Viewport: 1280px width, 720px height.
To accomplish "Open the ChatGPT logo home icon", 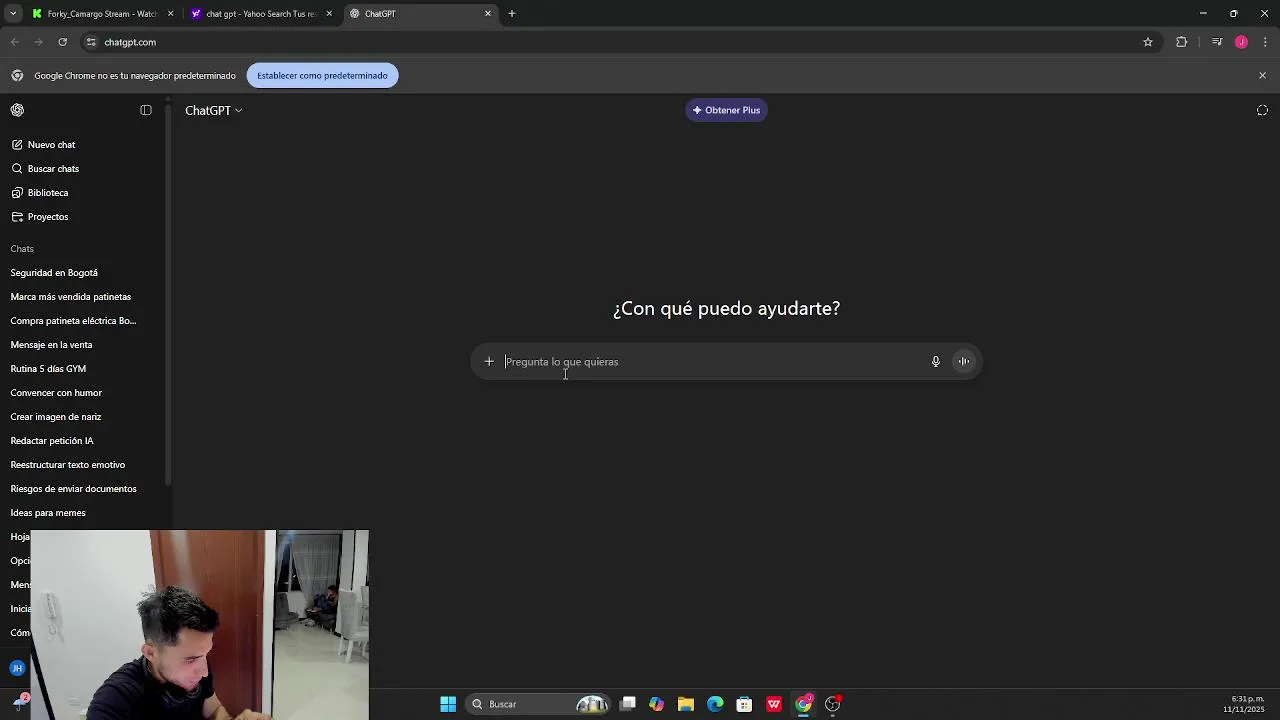I will tap(17, 110).
